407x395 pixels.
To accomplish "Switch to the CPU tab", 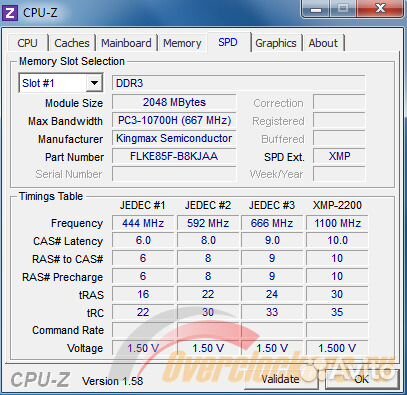I will (28, 43).
